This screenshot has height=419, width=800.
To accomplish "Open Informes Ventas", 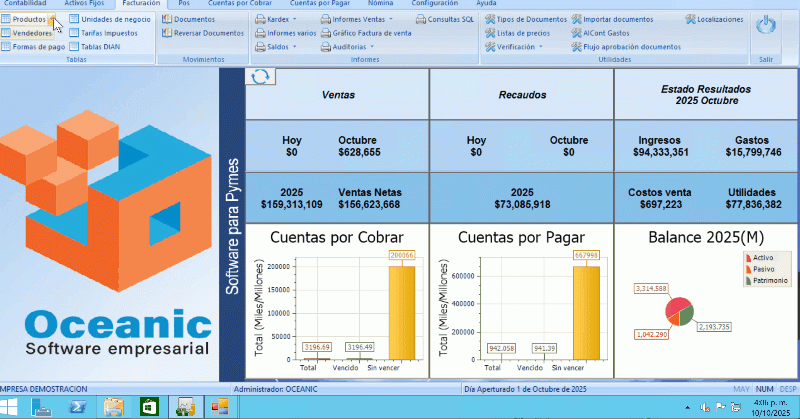I will [x=353, y=19].
